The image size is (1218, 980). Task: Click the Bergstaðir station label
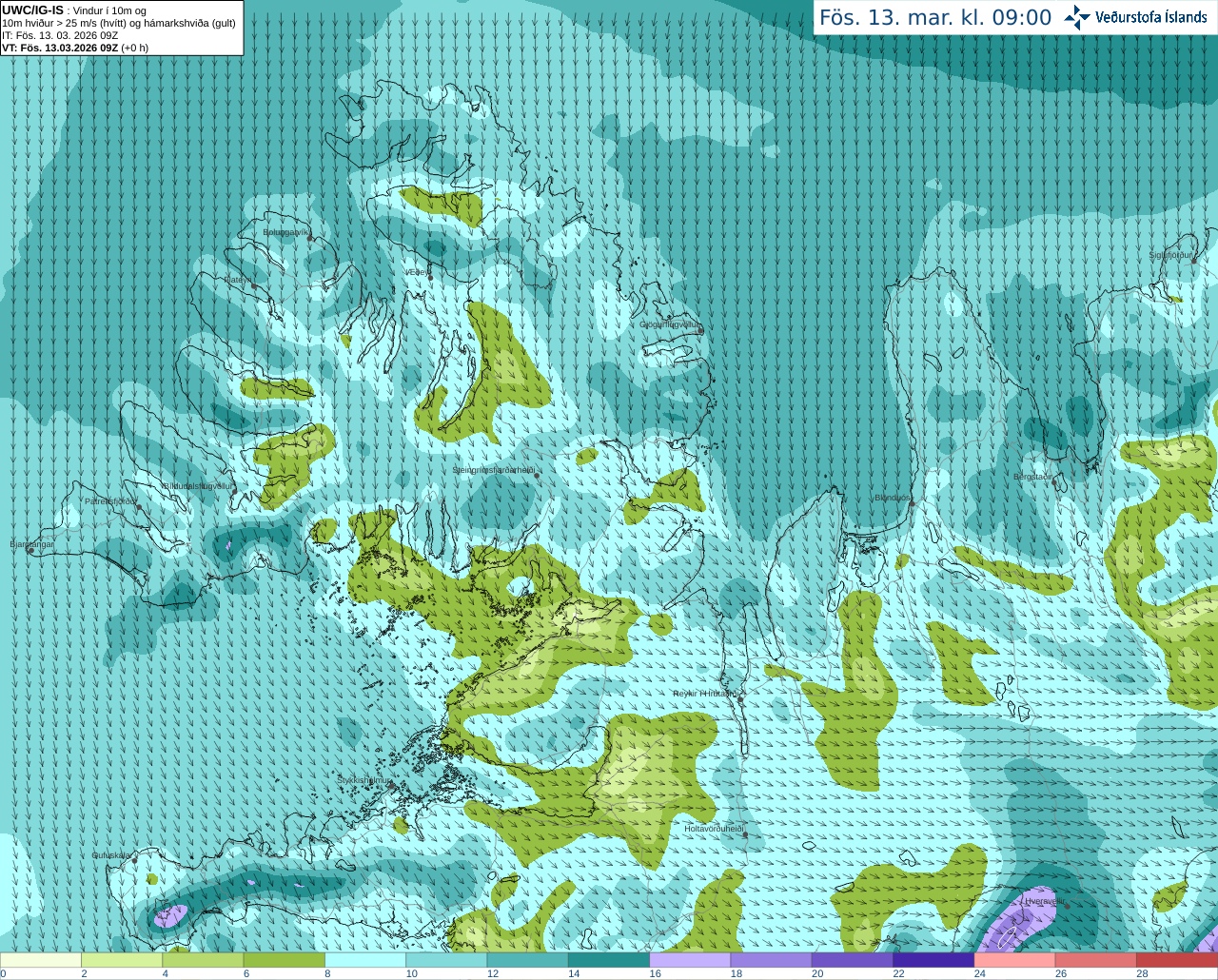coord(1033,477)
